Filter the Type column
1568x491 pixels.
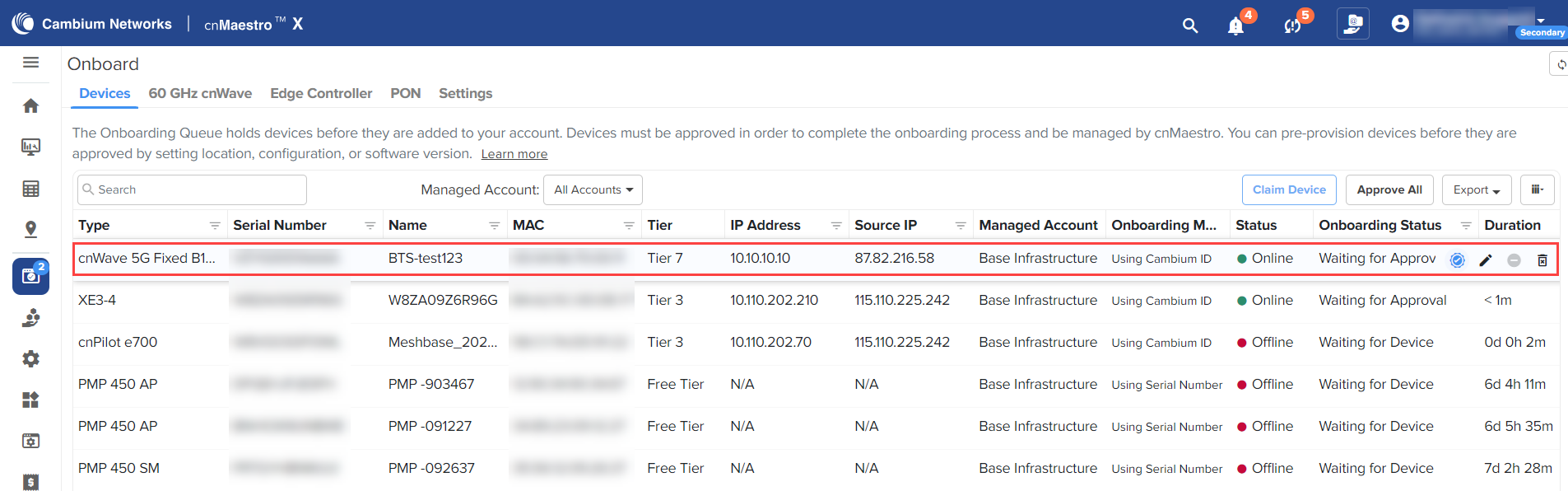(x=215, y=226)
